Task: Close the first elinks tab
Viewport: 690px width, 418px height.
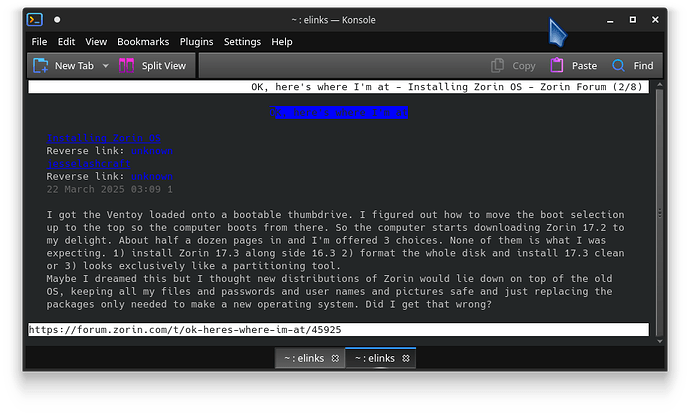Action: 335,359
